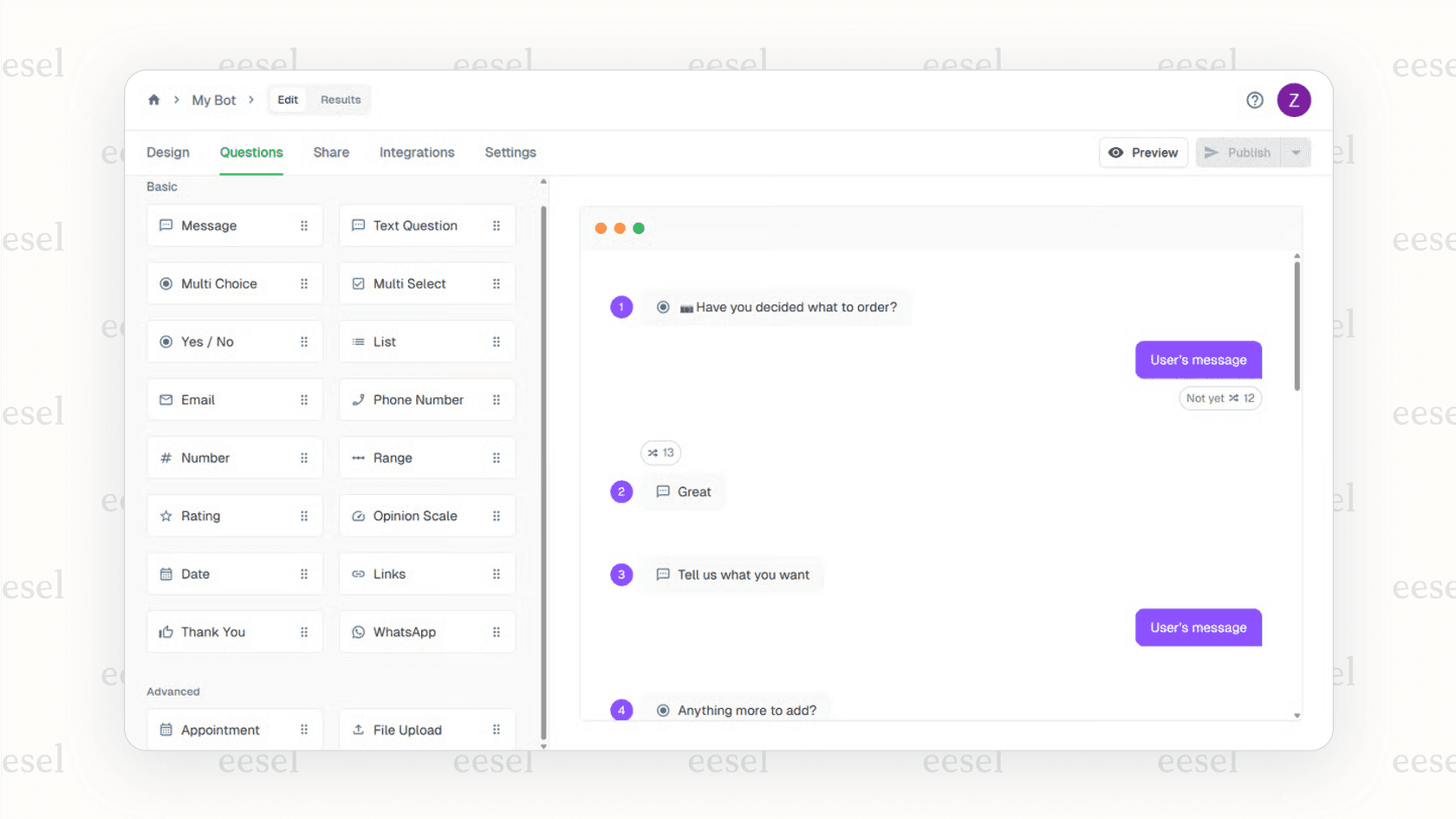This screenshot has height=819, width=1456.
Task: Select the WhatsApp question type icon
Action: (359, 632)
